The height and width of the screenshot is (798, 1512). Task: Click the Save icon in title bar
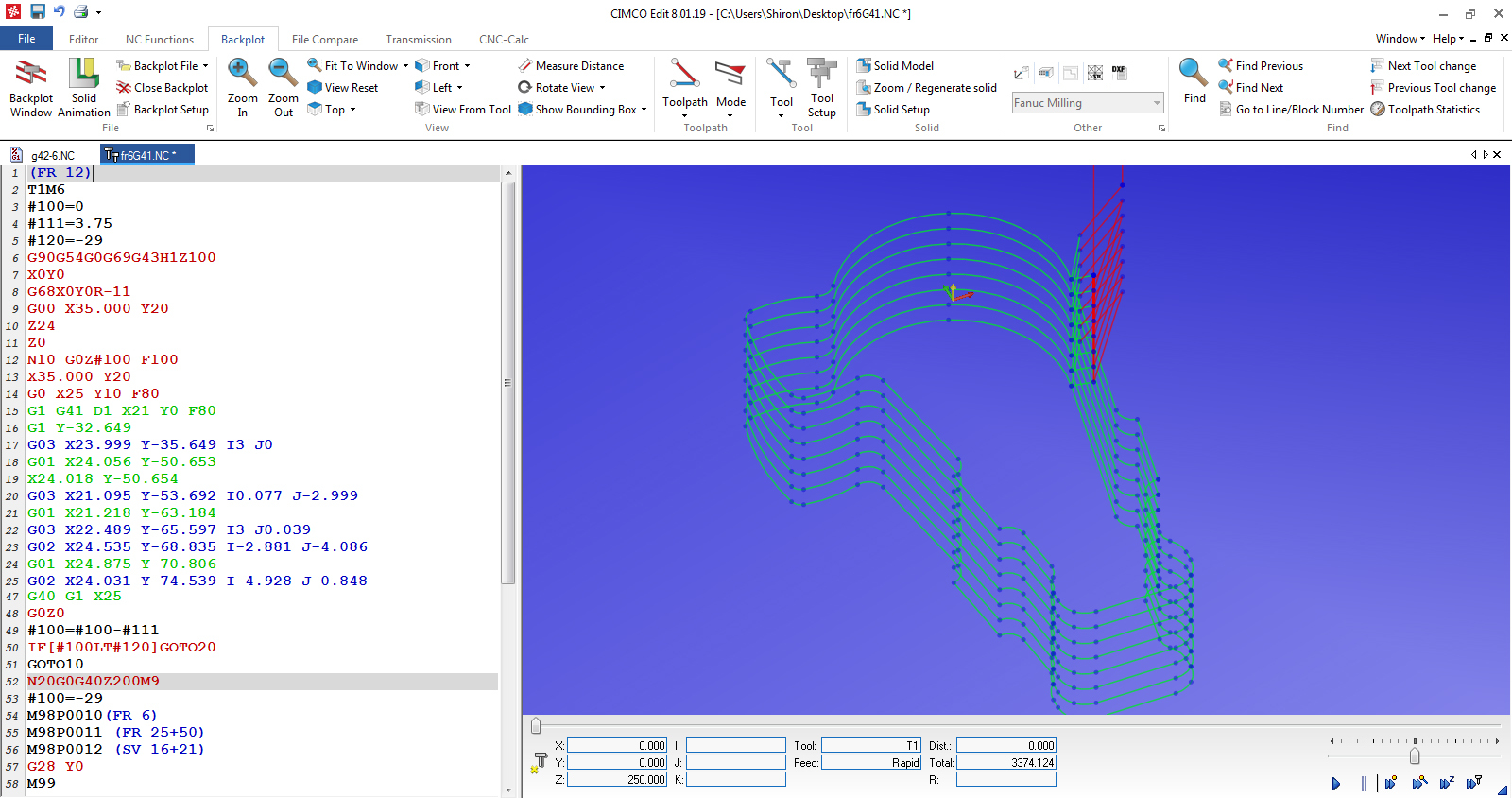(x=38, y=11)
